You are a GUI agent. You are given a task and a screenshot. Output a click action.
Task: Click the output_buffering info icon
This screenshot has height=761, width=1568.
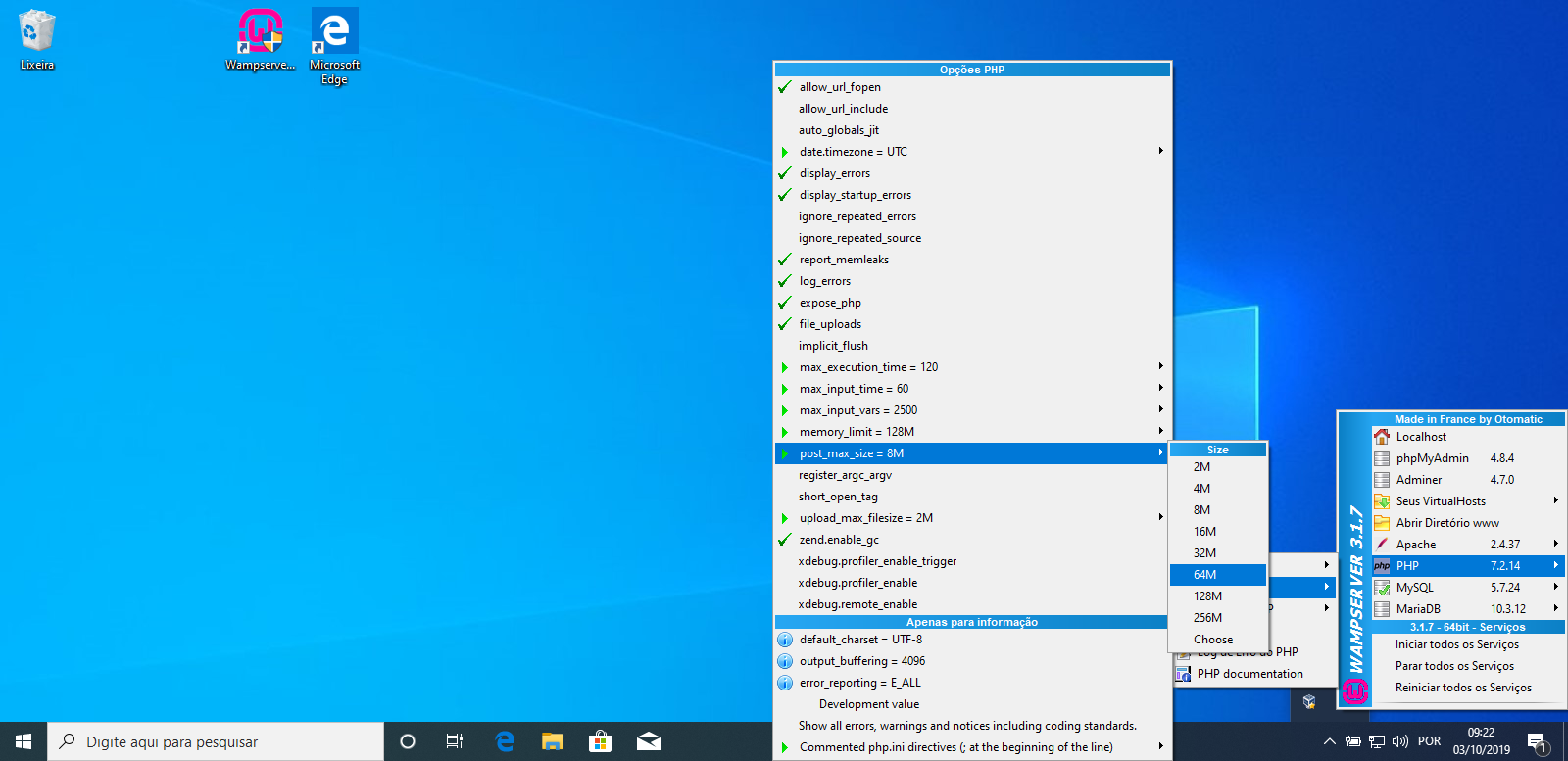pyautogui.click(x=785, y=661)
